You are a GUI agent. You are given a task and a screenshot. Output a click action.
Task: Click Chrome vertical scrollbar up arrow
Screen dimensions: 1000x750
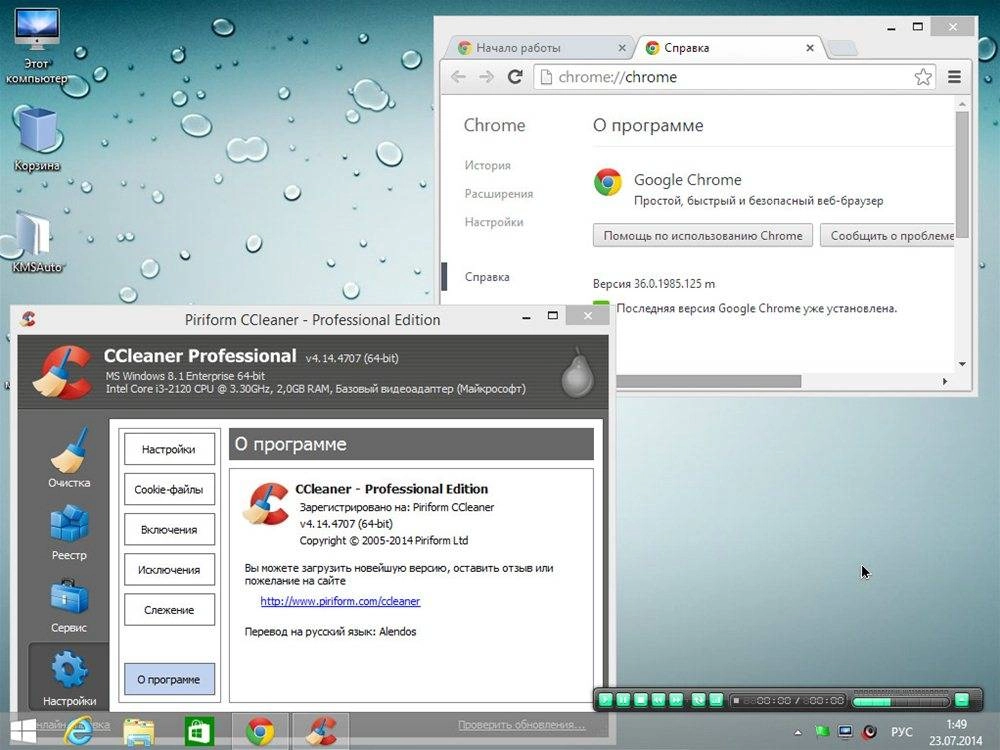(x=962, y=104)
